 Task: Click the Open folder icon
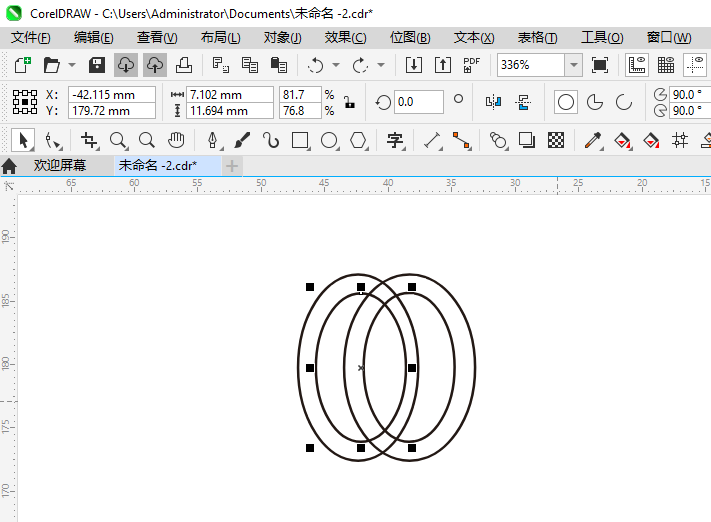point(52,65)
